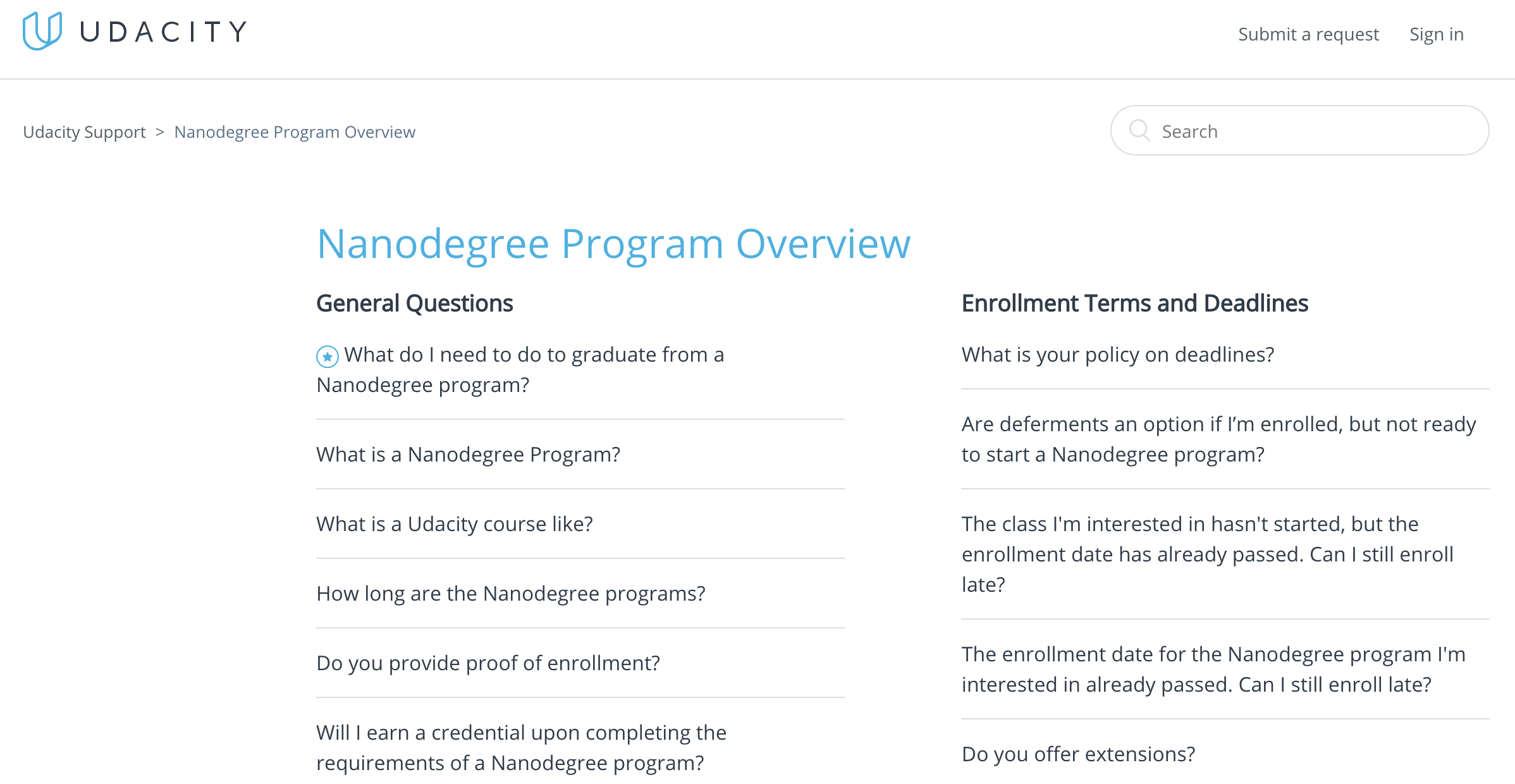Go to Udacity Support breadcrumb
Screen dimensions: 1515x784
pos(84,132)
